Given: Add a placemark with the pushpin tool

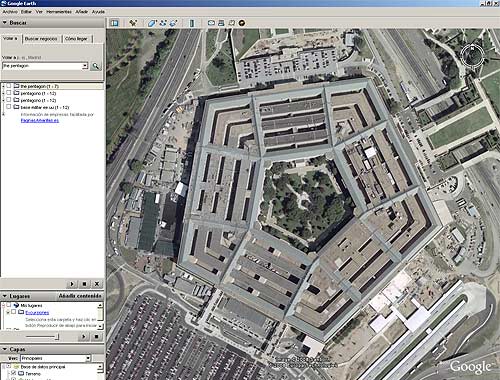Looking at the screenshot, I should [x=133, y=23].
